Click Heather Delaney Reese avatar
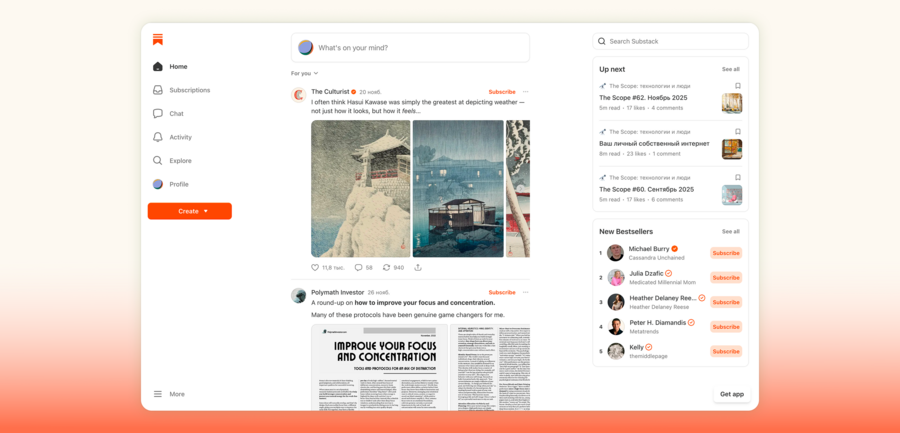The height and width of the screenshot is (433, 900). click(x=615, y=302)
